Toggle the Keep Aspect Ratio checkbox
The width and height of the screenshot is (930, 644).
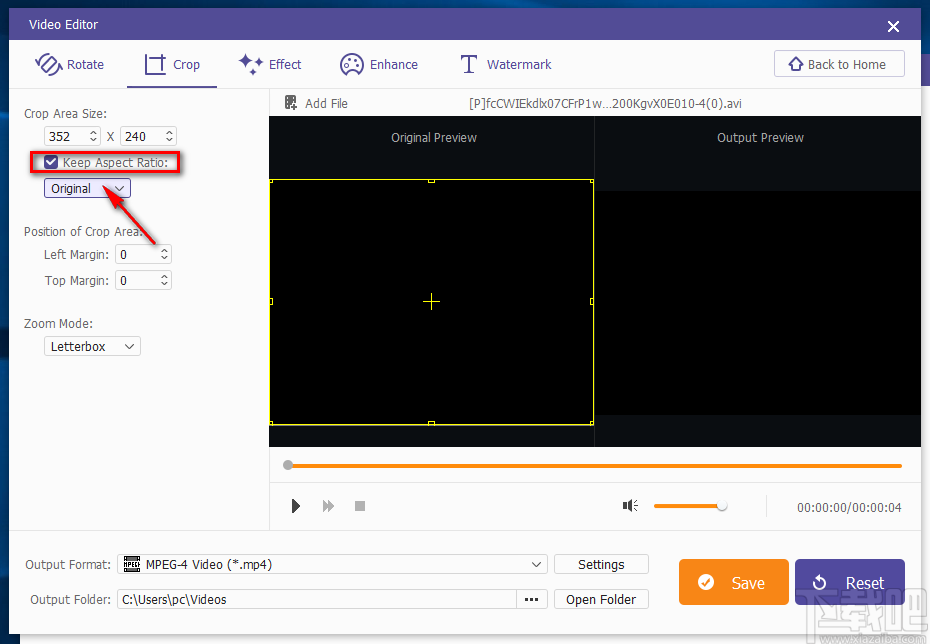51,162
